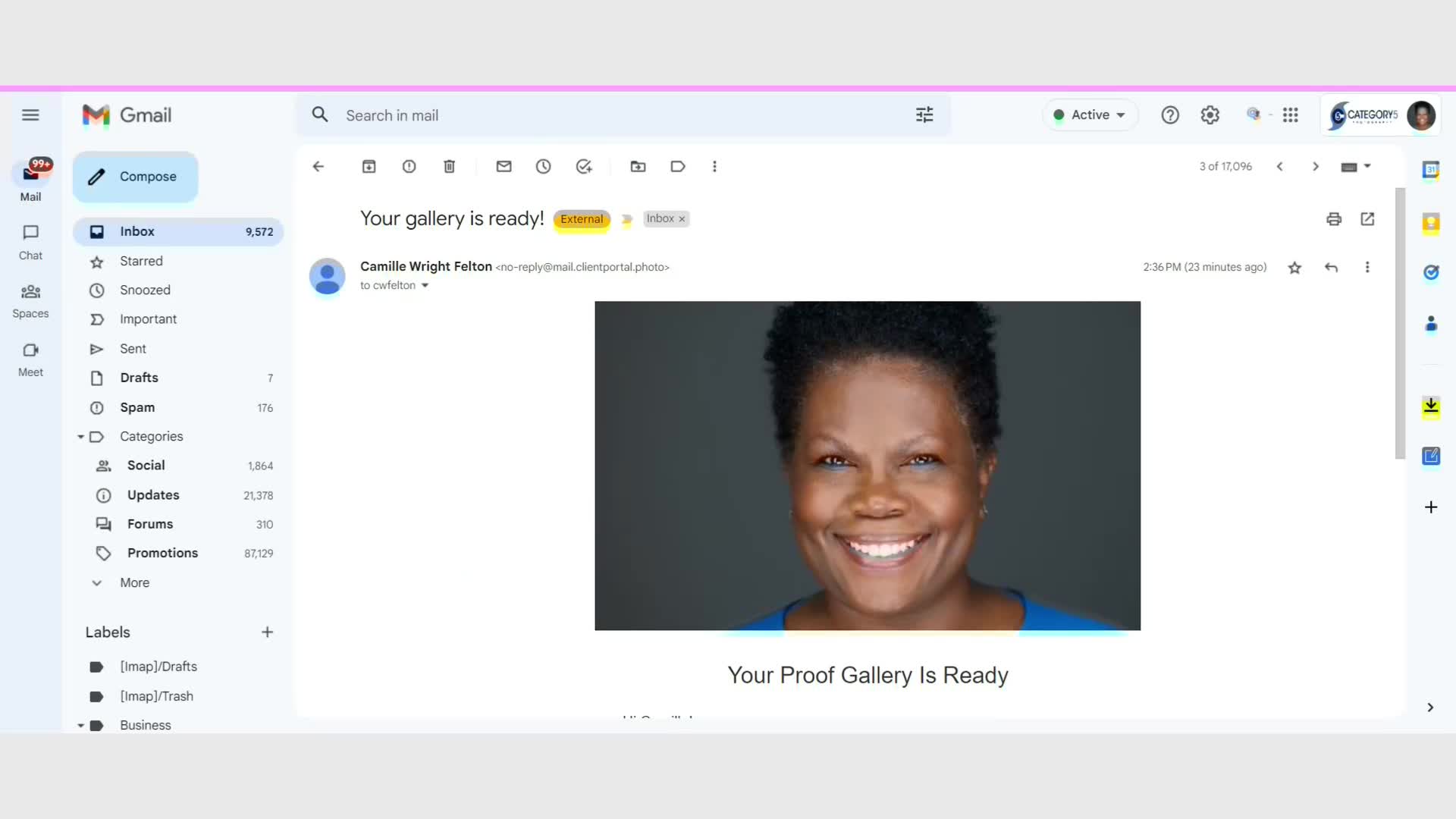Viewport: 1456px width, 819px height.
Task: Star the message from Camille Wright Felton
Action: pyautogui.click(x=1294, y=268)
